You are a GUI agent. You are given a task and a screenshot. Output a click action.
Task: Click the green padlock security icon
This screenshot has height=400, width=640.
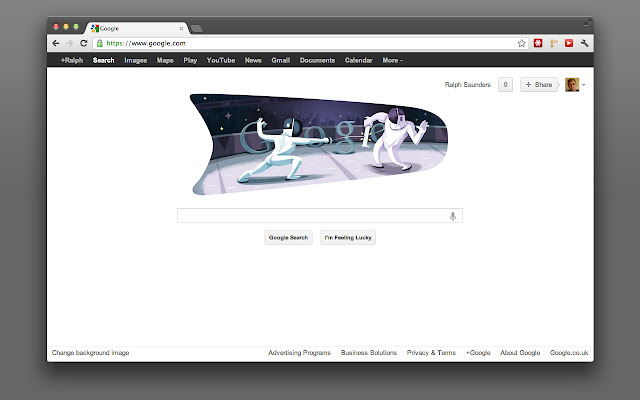[99, 43]
